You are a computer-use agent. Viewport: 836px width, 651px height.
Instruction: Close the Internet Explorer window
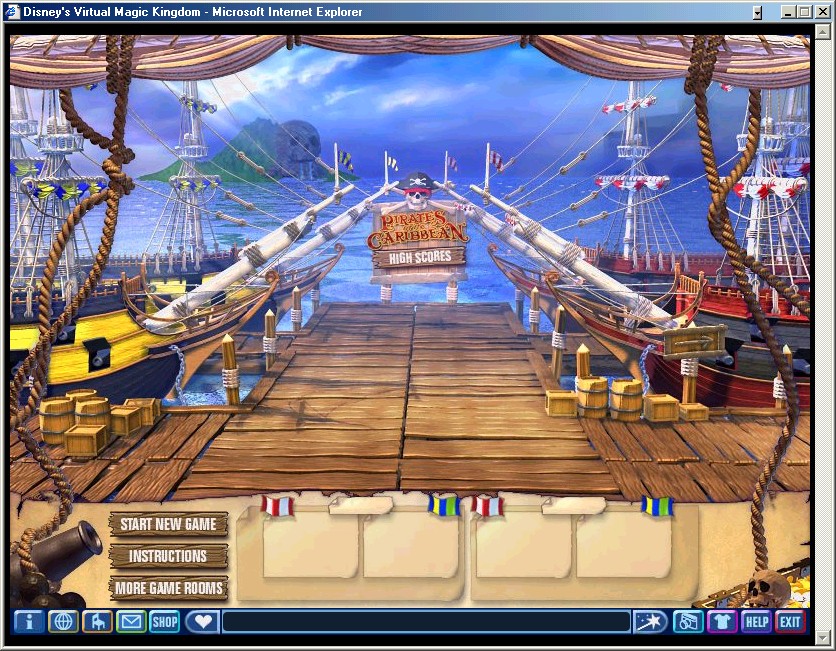pos(822,12)
